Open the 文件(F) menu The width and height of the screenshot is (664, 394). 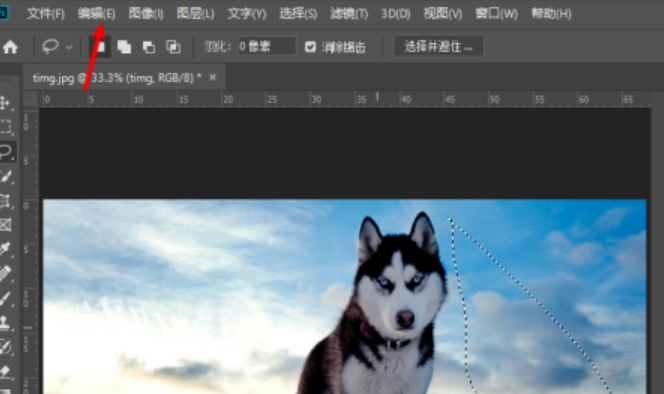tap(45, 14)
